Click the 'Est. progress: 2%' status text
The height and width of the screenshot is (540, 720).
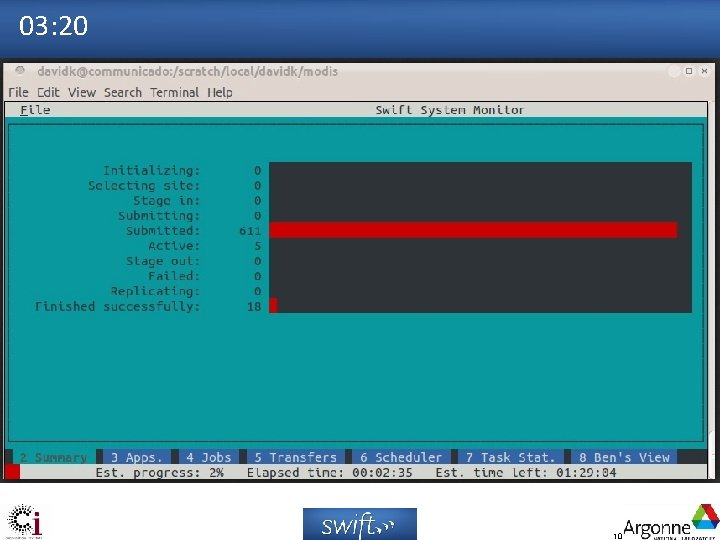point(159,472)
